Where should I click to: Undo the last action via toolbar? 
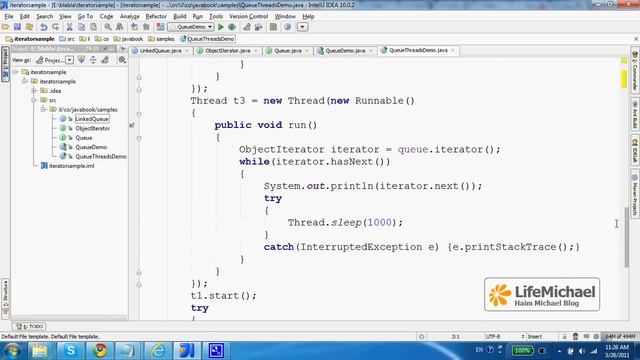click(x=43, y=27)
